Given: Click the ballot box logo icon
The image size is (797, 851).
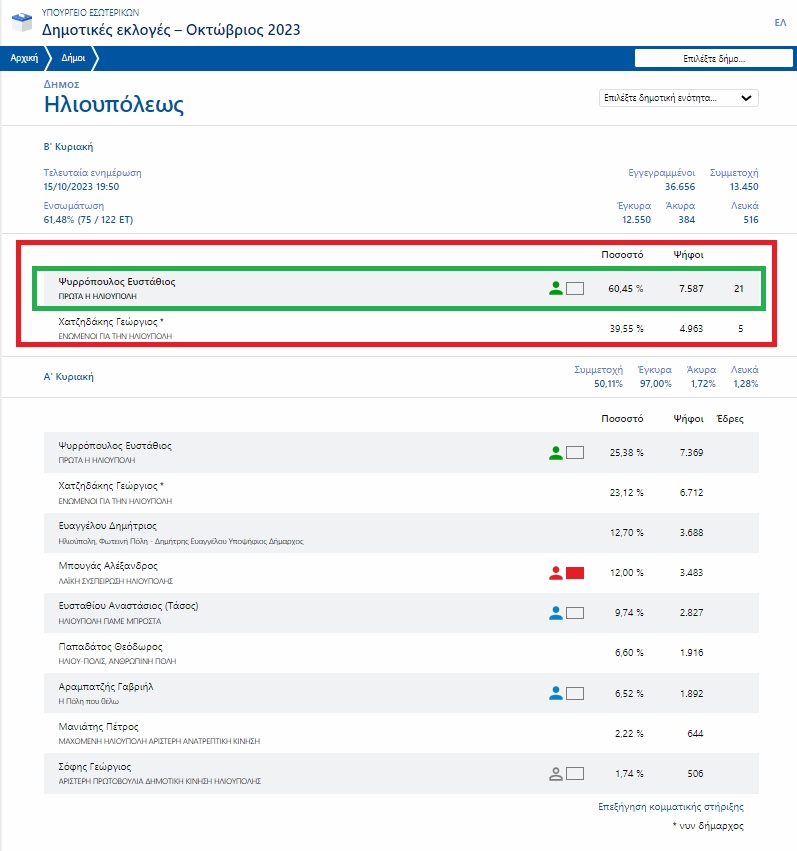Looking at the screenshot, I should tap(22, 22).
